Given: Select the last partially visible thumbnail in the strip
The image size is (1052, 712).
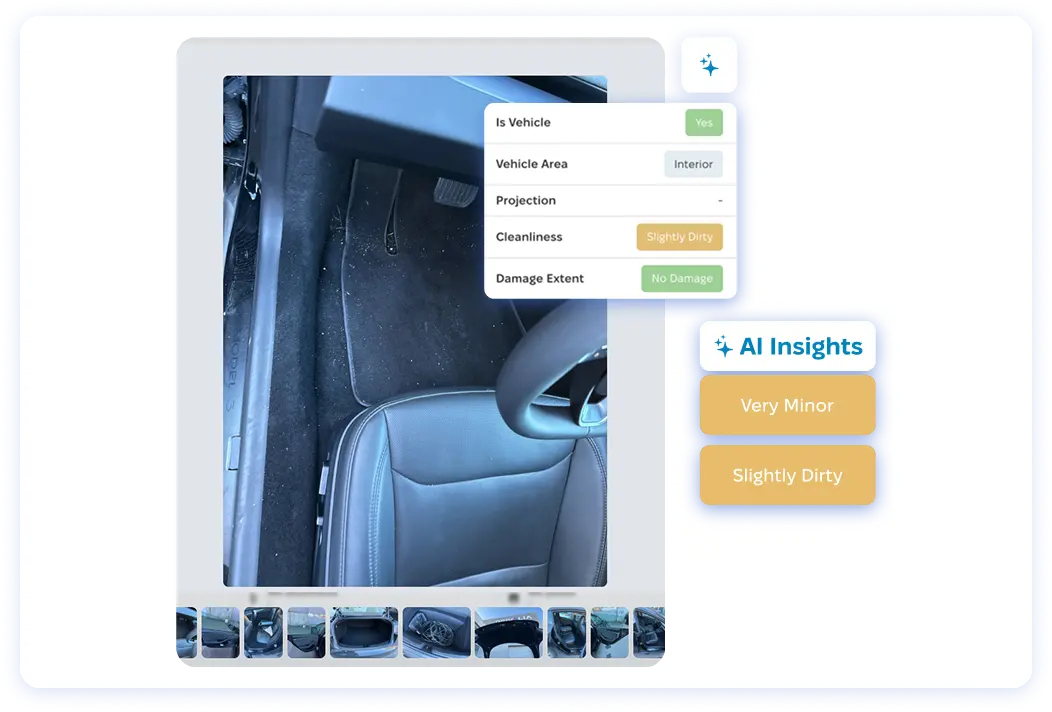Looking at the screenshot, I should (649, 632).
